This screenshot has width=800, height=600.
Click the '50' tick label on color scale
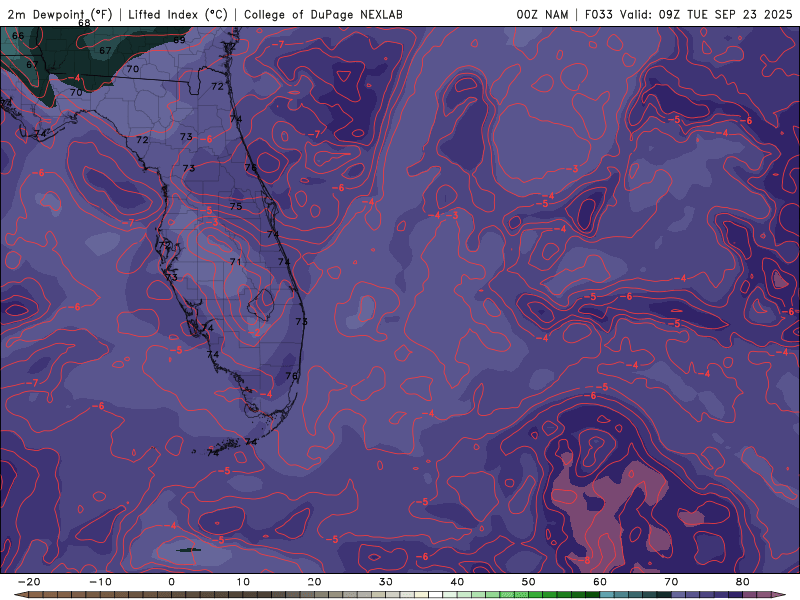tap(529, 582)
